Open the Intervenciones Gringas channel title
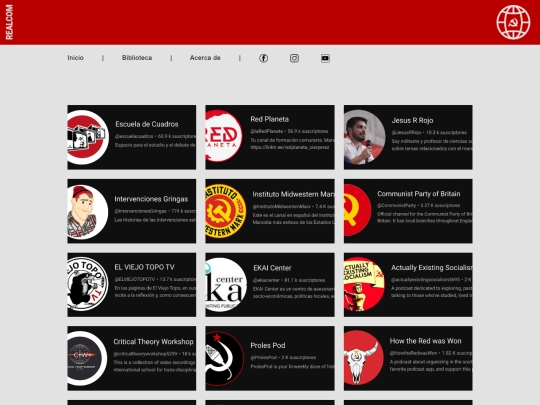The image size is (540, 405). coord(151,199)
